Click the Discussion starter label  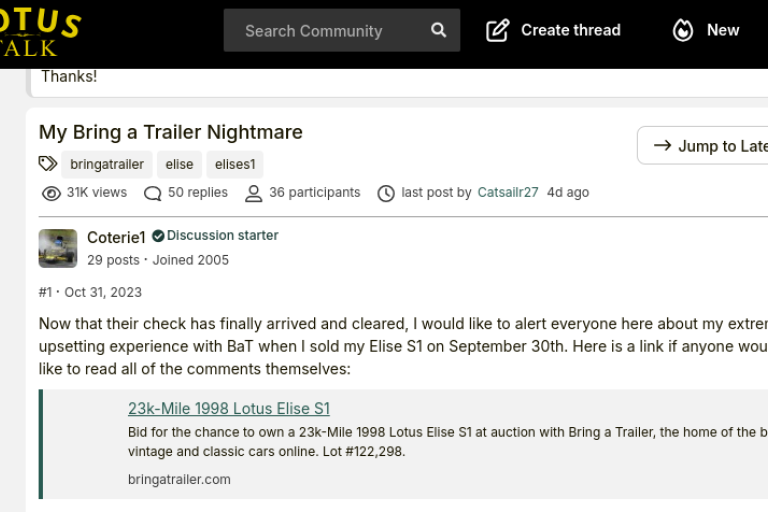(x=222, y=235)
